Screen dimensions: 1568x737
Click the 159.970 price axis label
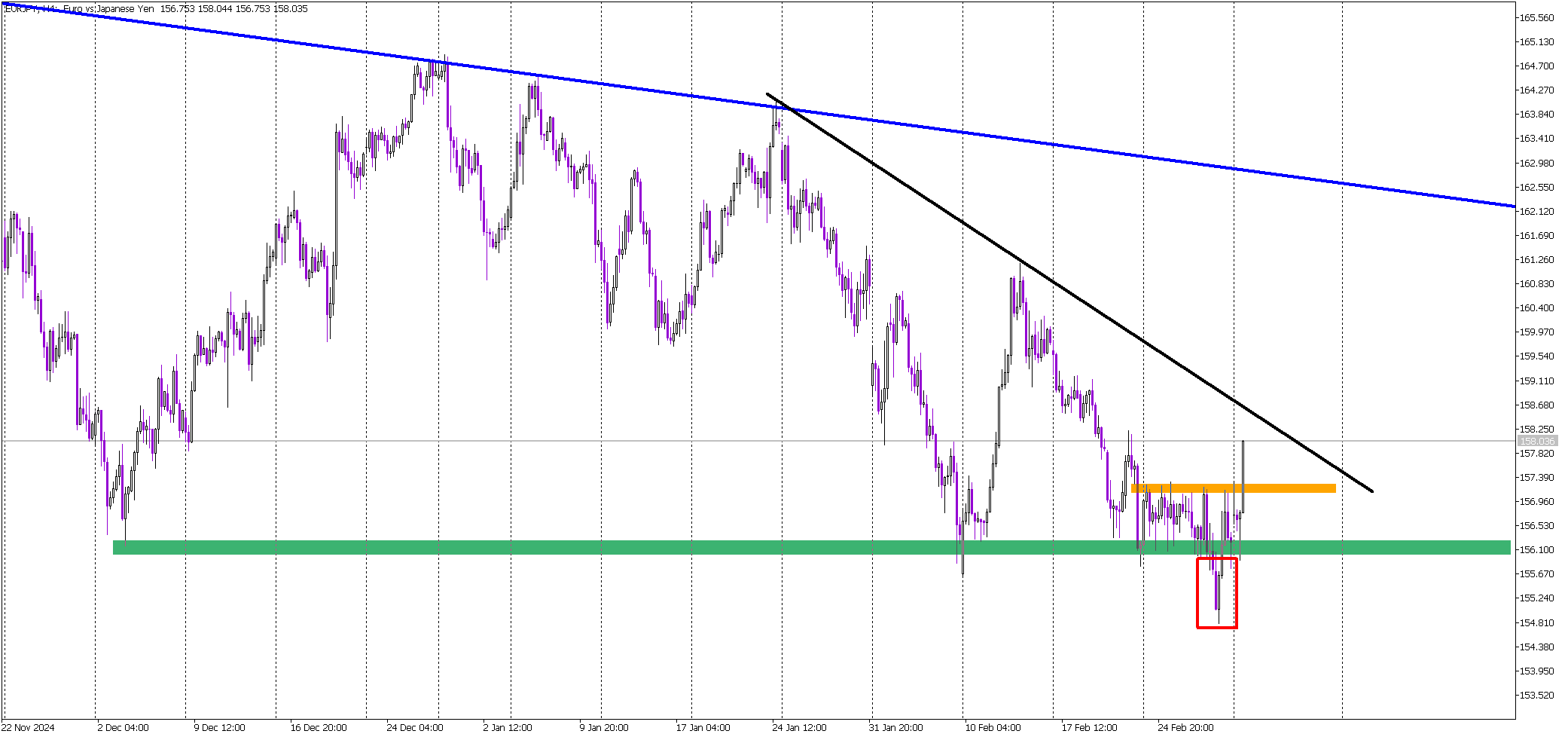(x=1536, y=332)
